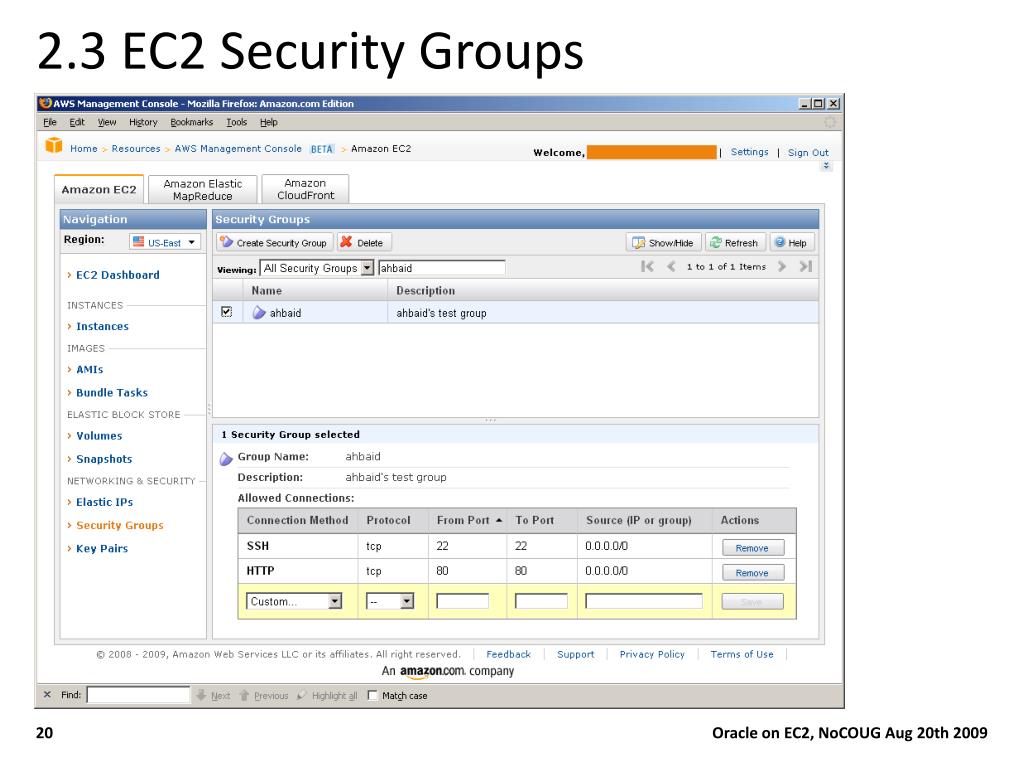Open Snapshots in navigation

104,459
